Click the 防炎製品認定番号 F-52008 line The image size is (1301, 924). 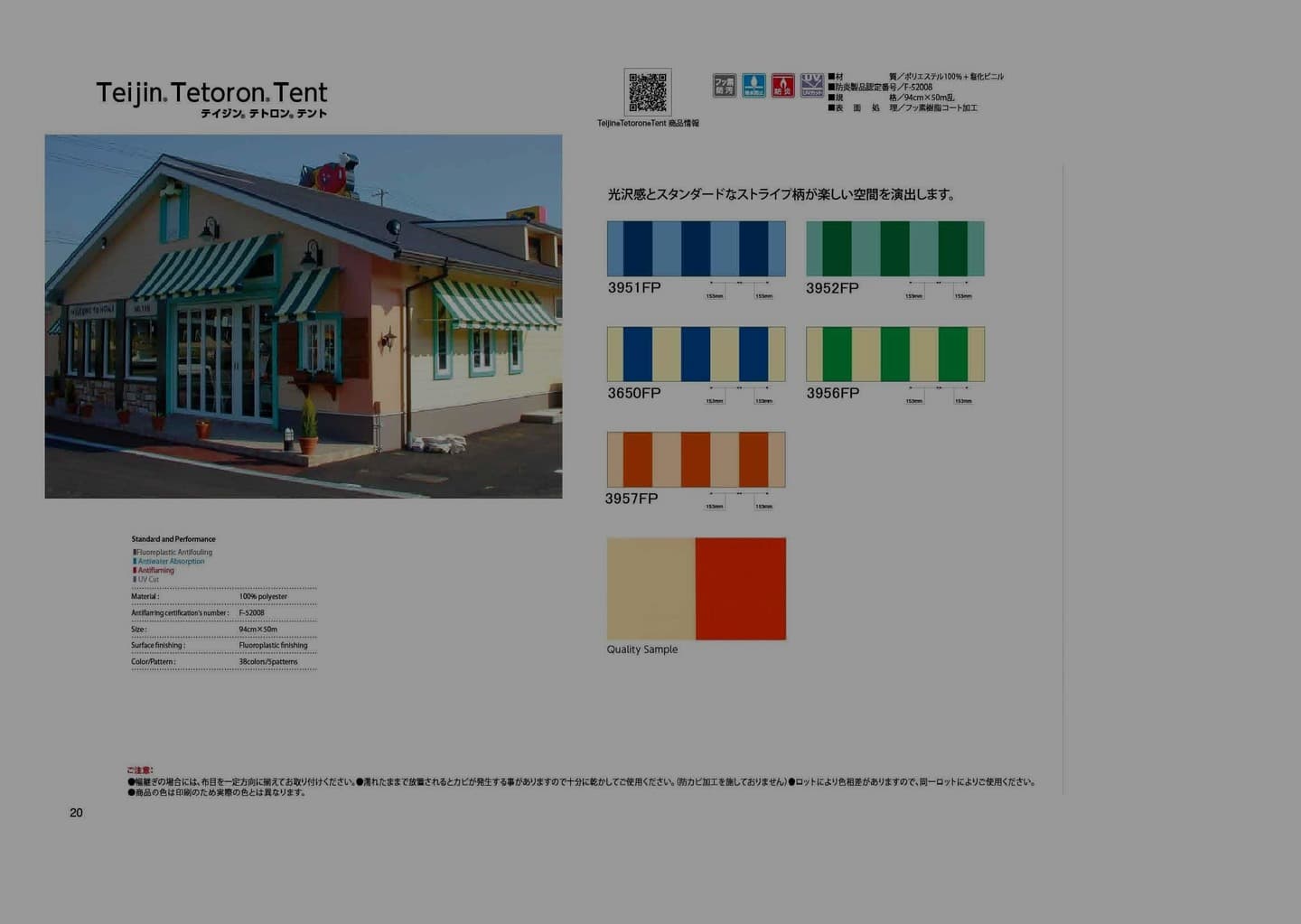pos(881,87)
